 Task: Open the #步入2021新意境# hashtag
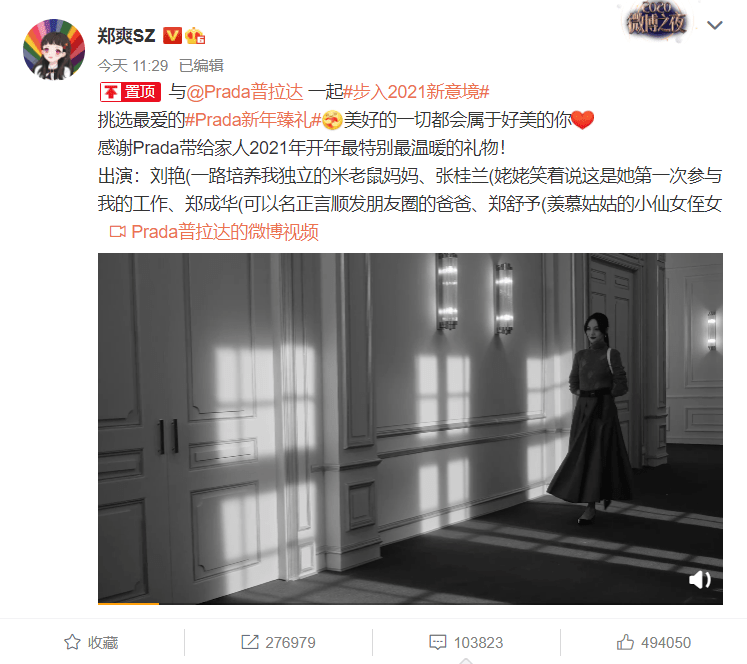tap(416, 92)
